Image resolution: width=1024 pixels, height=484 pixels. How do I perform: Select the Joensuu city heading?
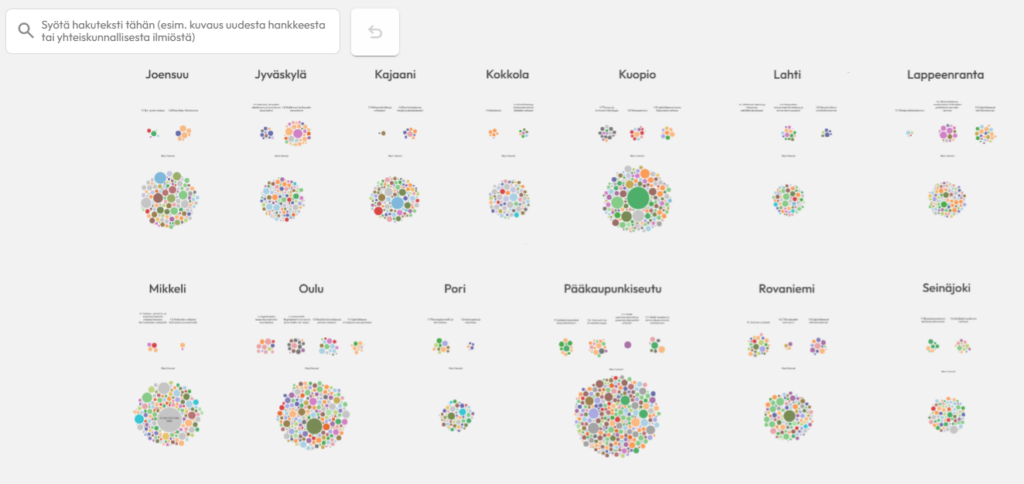tap(168, 75)
